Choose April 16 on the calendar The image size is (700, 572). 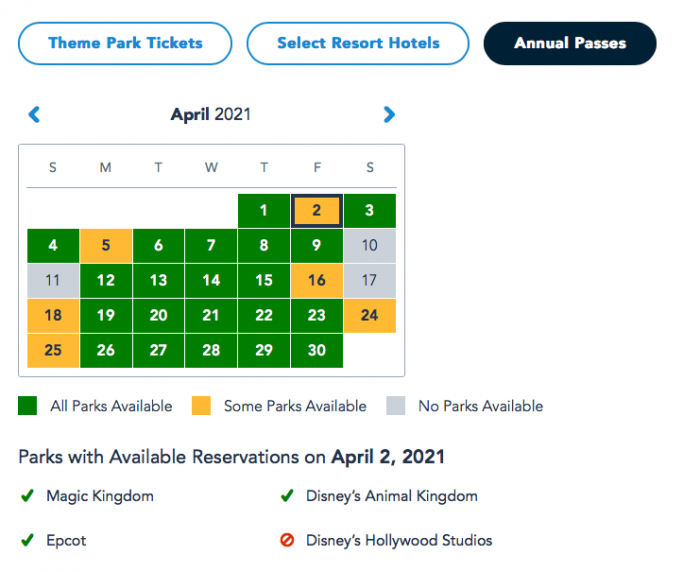(x=316, y=281)
